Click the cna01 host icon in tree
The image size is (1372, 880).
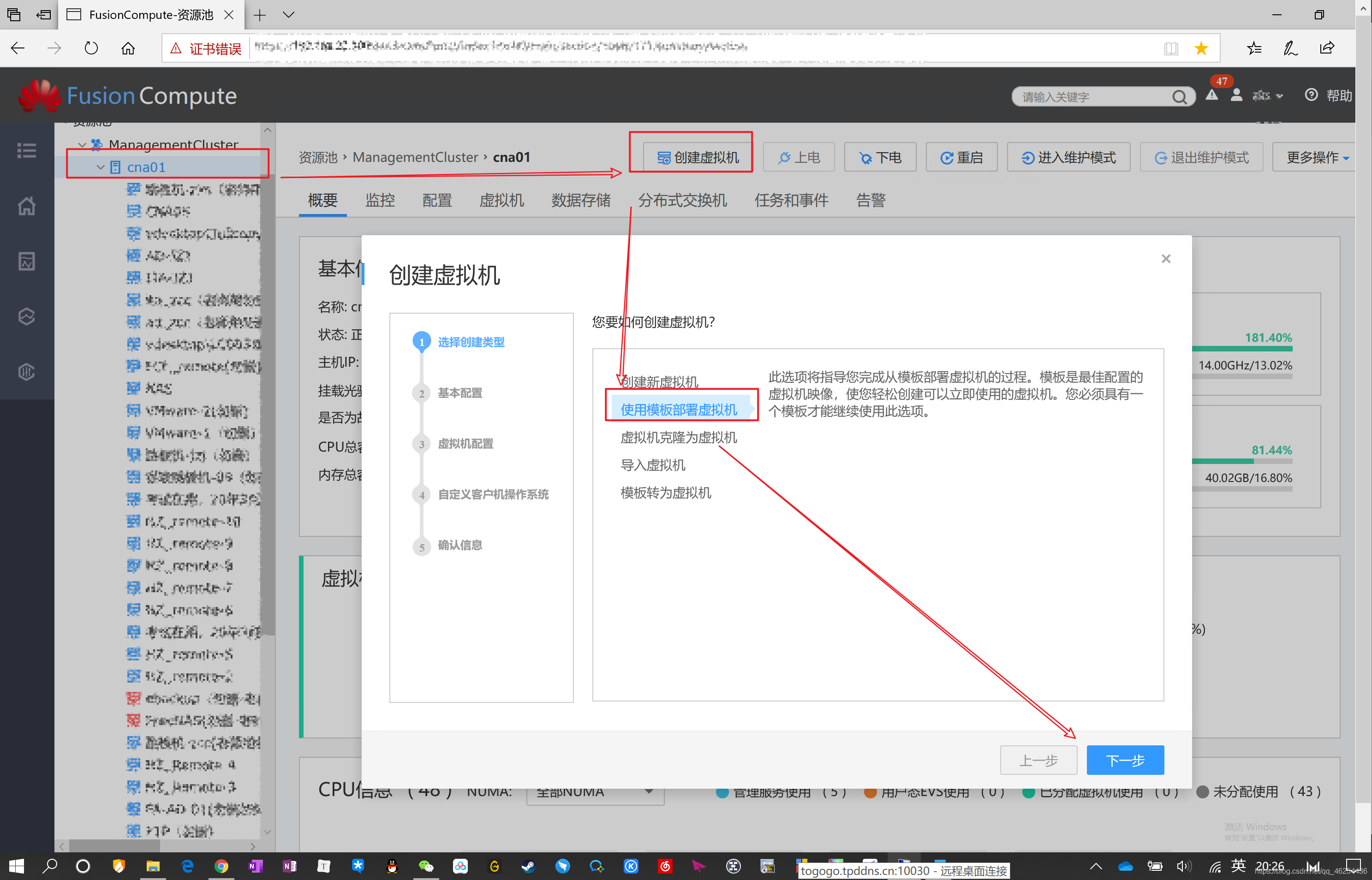115,167
